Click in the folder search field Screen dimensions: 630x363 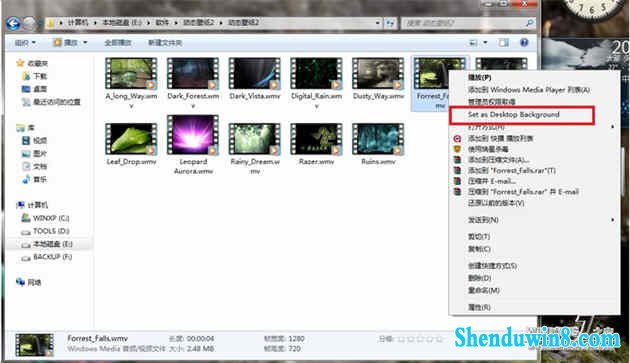tap(464, 23)
